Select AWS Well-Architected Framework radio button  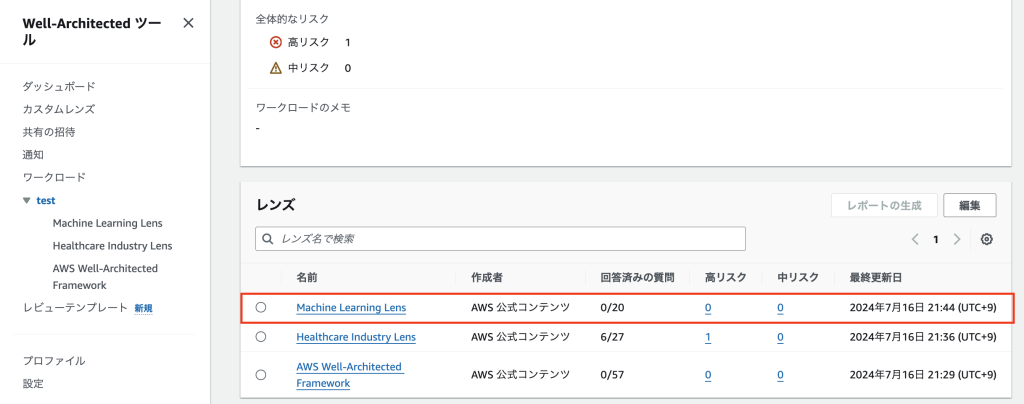[261, 375]
